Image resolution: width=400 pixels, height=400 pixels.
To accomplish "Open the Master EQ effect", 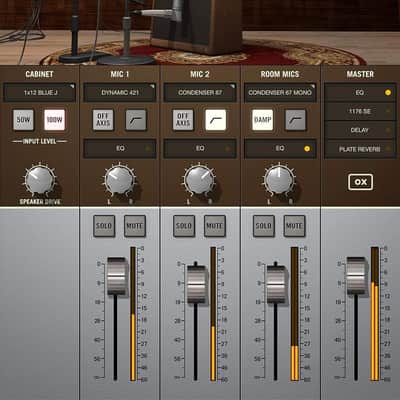I will pyautogui.click(x=360, y=93).
